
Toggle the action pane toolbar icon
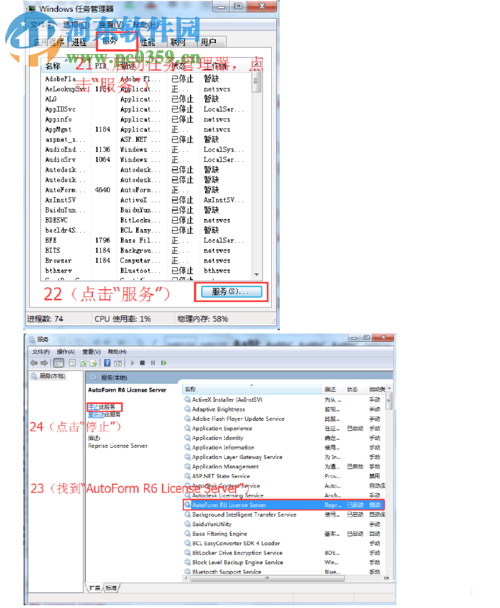tap(118, 363)
